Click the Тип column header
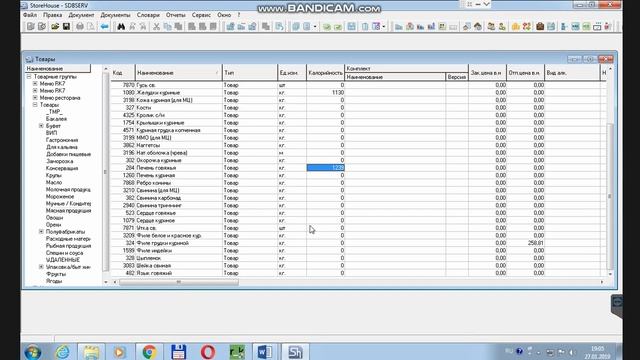This screenshot has height=360, width=640. click(250, 73)
